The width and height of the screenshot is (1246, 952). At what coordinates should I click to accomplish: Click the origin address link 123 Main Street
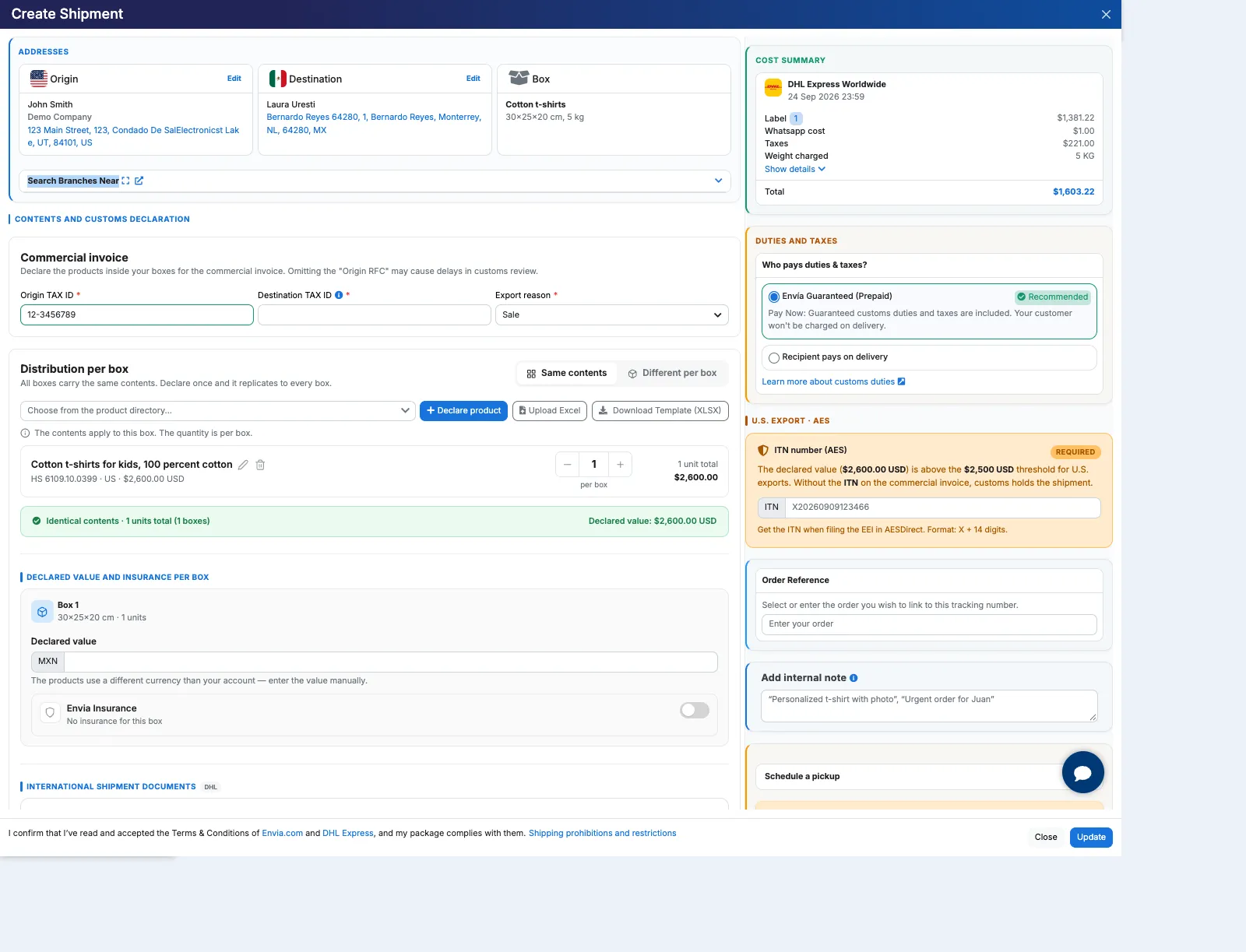[x=133, y=136]
